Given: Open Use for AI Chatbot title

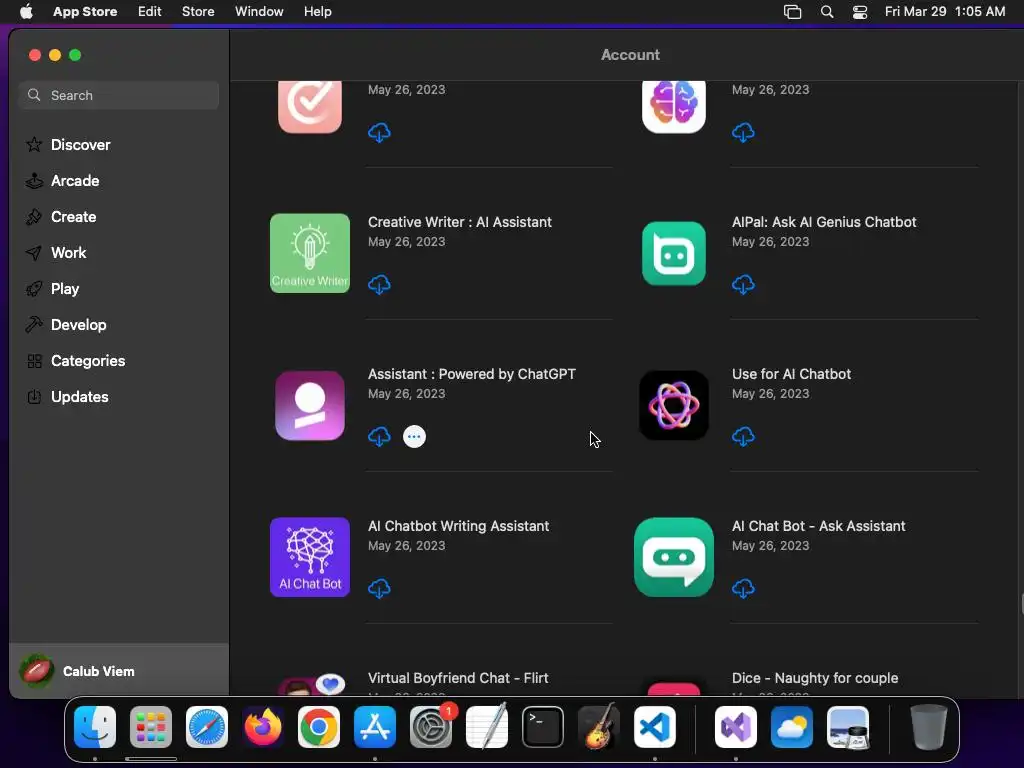Looking at the screenshot, I should [x=792, y=374].
